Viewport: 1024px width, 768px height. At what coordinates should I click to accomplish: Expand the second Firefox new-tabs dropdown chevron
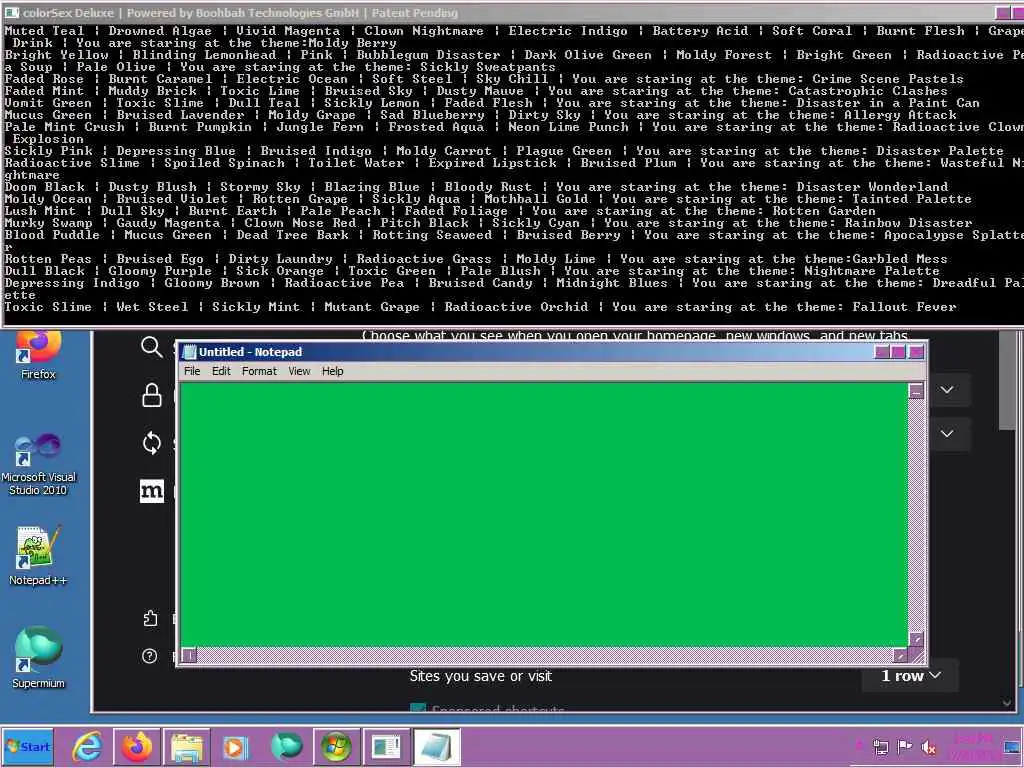click(947, 434)
